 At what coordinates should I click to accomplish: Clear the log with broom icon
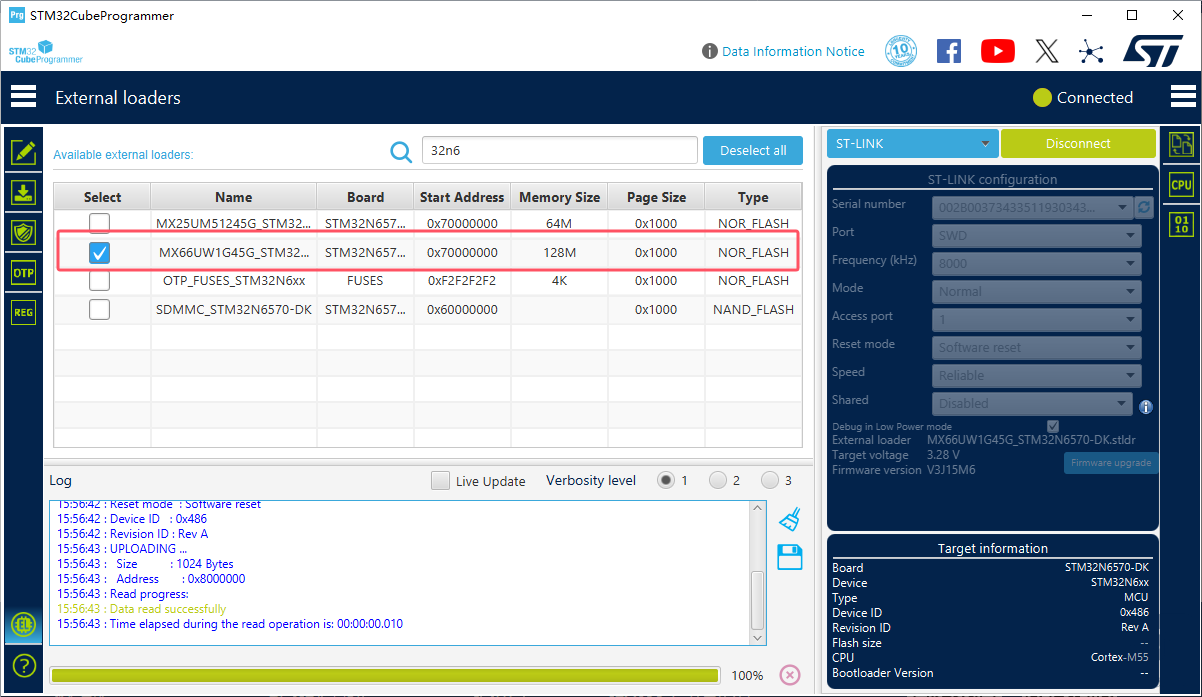coord(790,519)
